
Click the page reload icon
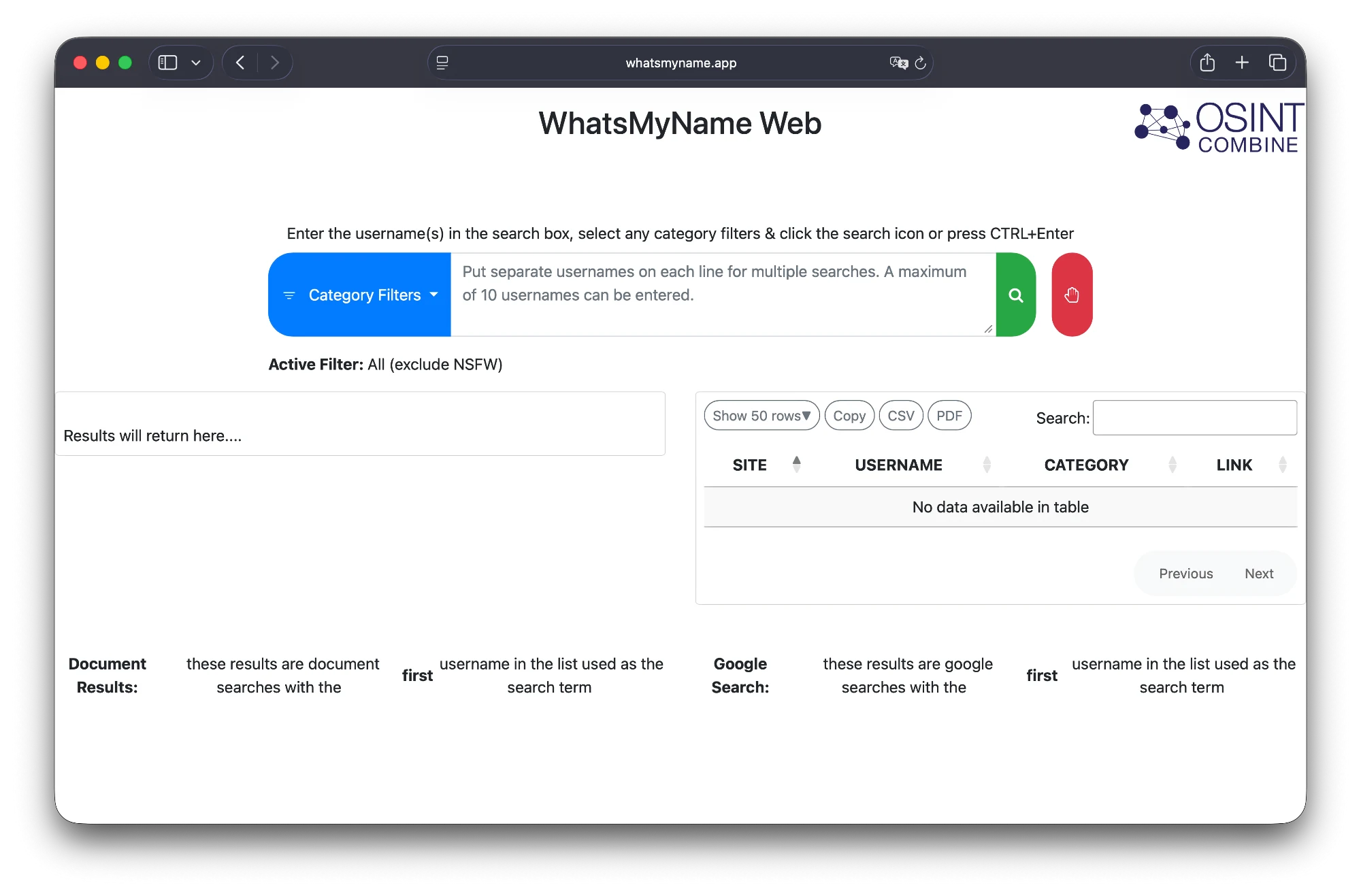(920, 63)
